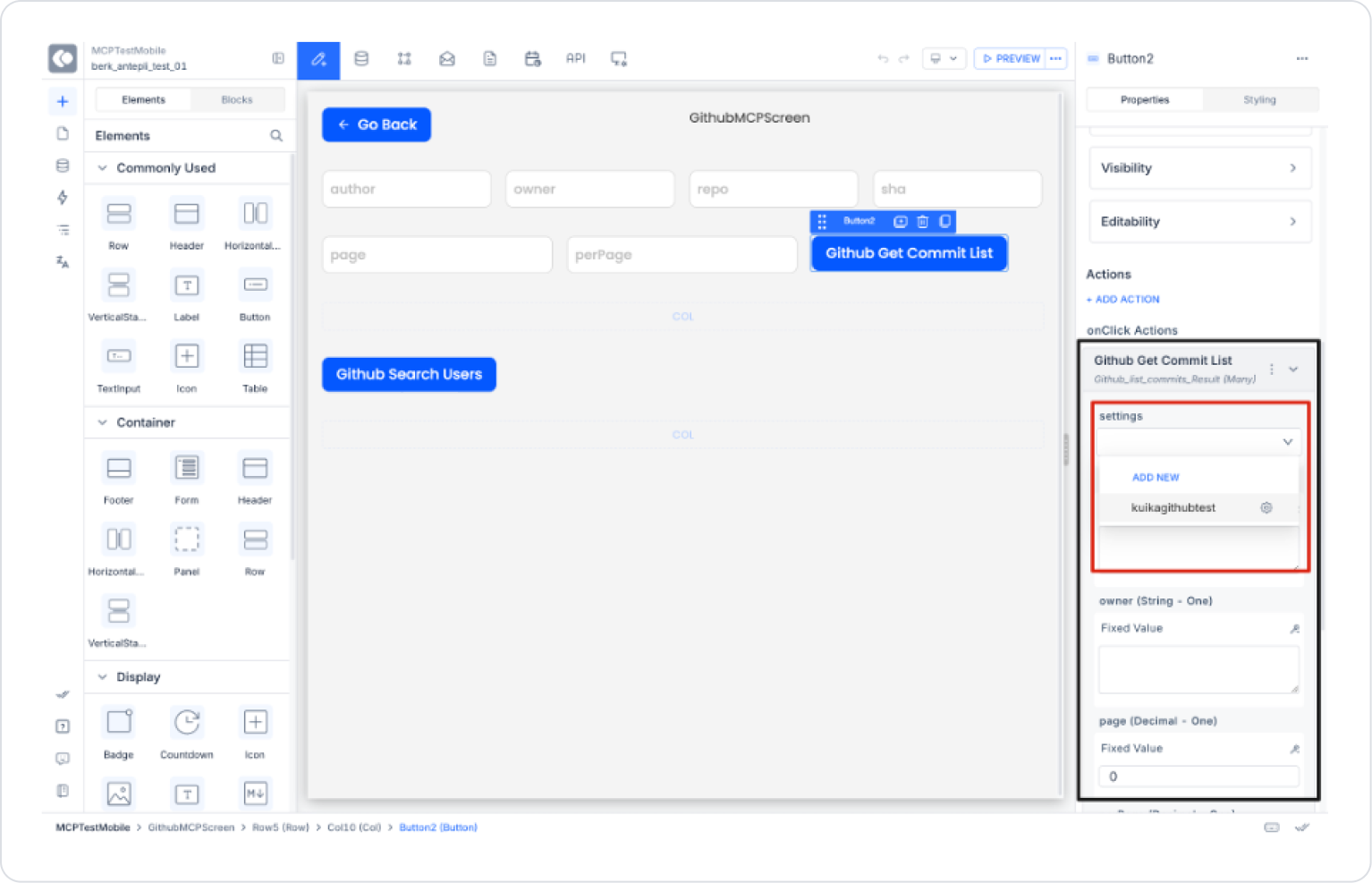Image resolution: width=1372 pixels, height=883 pixels.
Task: Collapse the Github Get Commit List action chevron
Action: tap(1293, 369)
